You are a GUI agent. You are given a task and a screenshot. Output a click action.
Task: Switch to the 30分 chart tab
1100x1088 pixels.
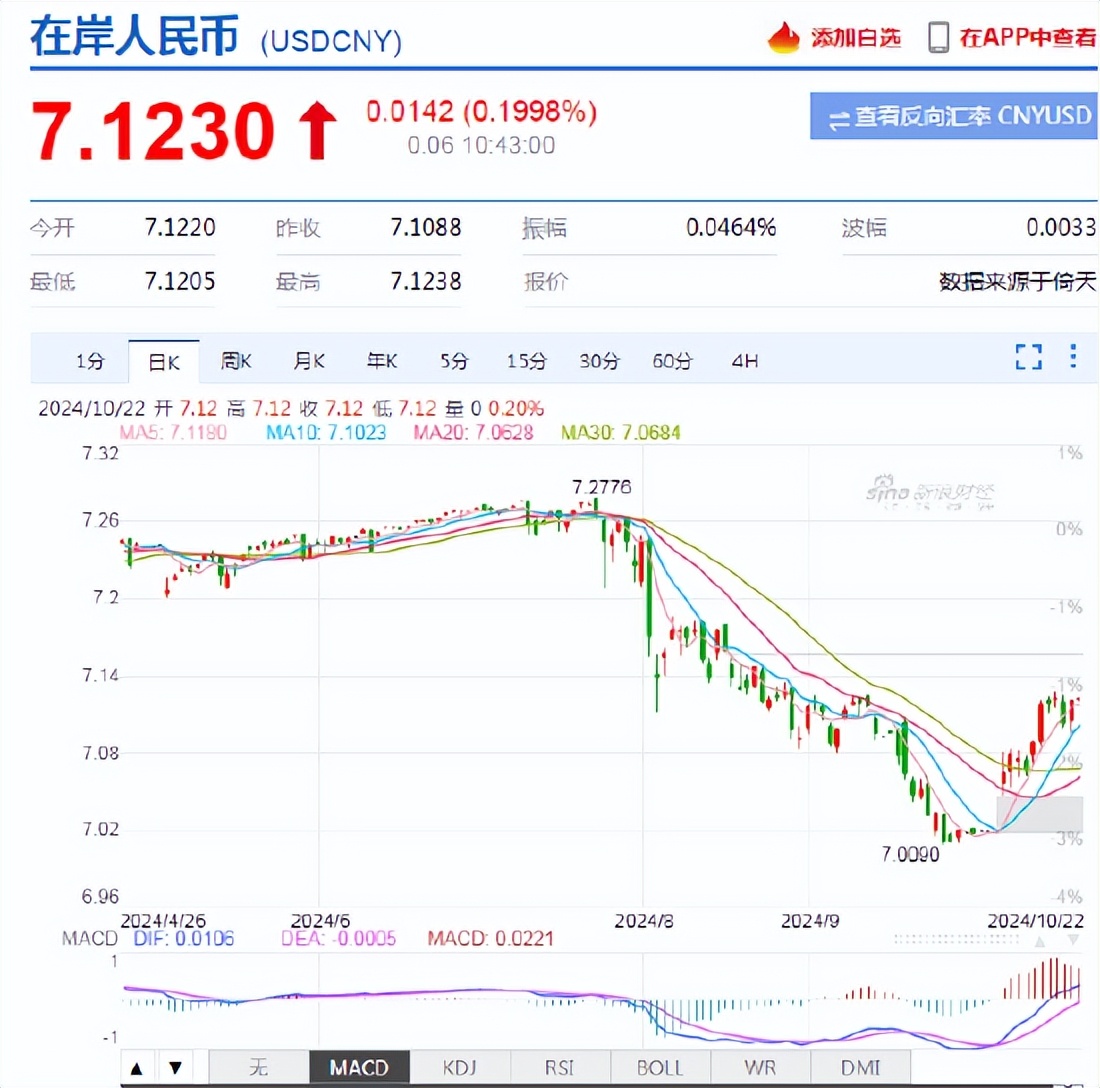point(600,361)
